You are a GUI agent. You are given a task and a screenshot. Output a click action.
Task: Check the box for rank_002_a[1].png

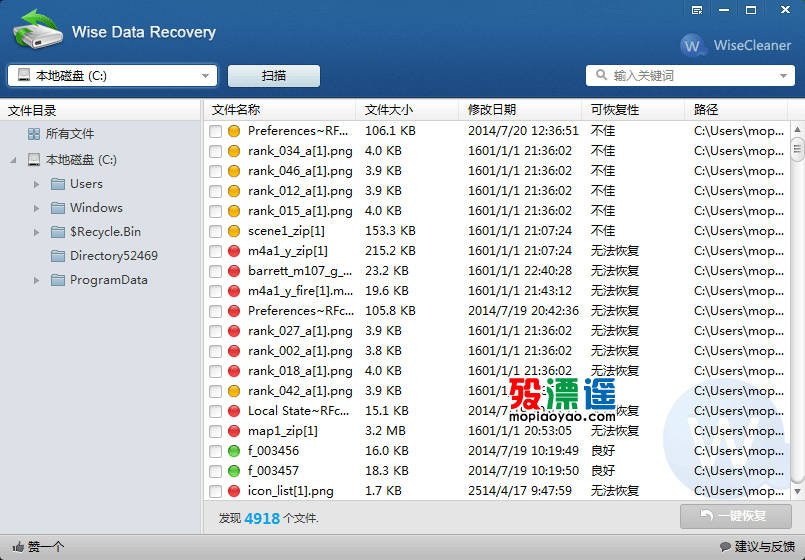point(216,352)
